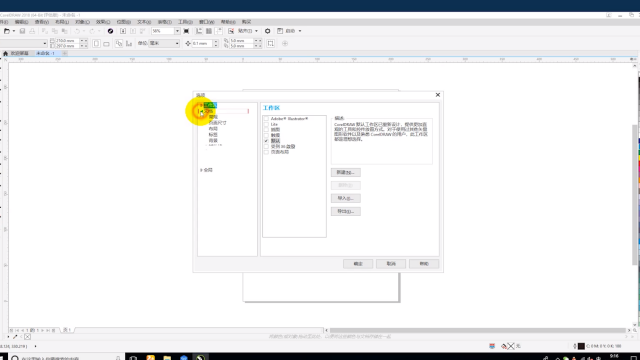Click the Print icon in toolbar
The image size is (640, 360).
pyautogui.click(x=32, y=31)
